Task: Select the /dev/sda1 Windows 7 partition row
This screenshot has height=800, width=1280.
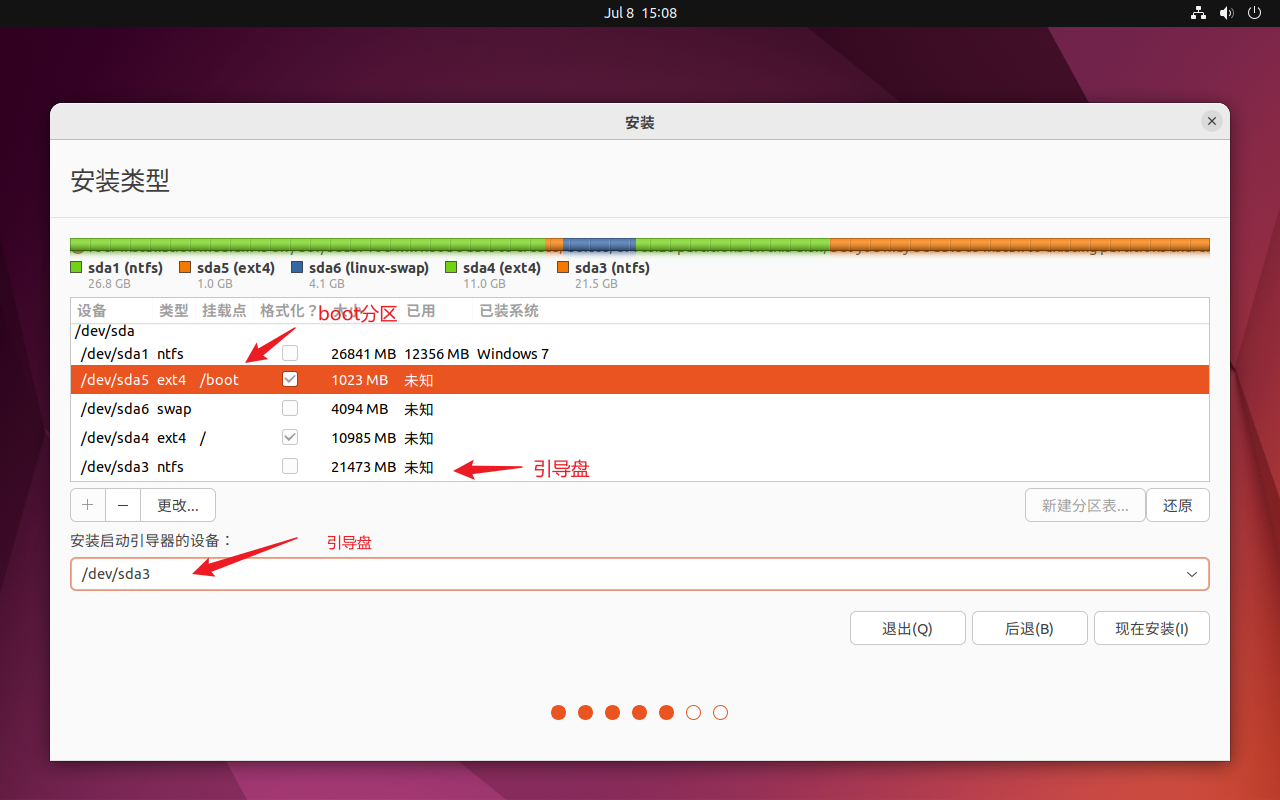Action: click(x=639, y=353)
